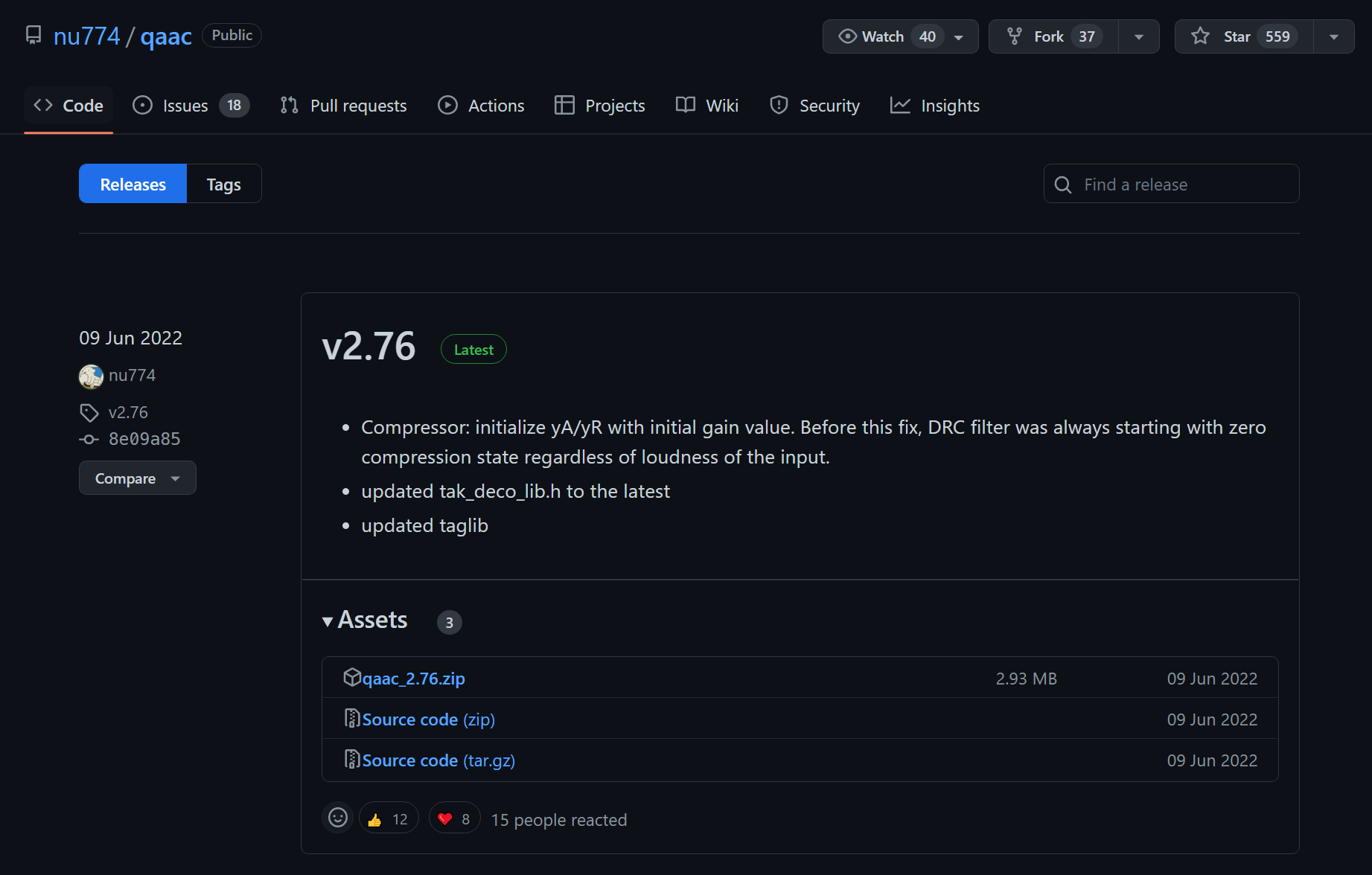Click the Issues counter 18
The width and height of the screenshot is (1372, 875).
[x=234, y=106]
